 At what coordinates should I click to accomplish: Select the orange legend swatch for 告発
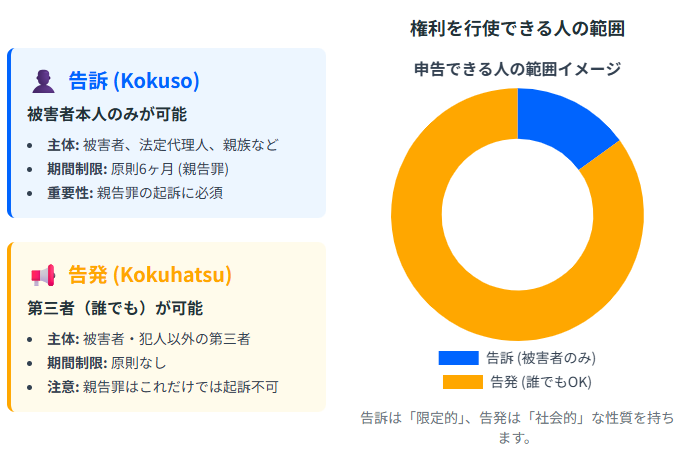tap(462, 381)
